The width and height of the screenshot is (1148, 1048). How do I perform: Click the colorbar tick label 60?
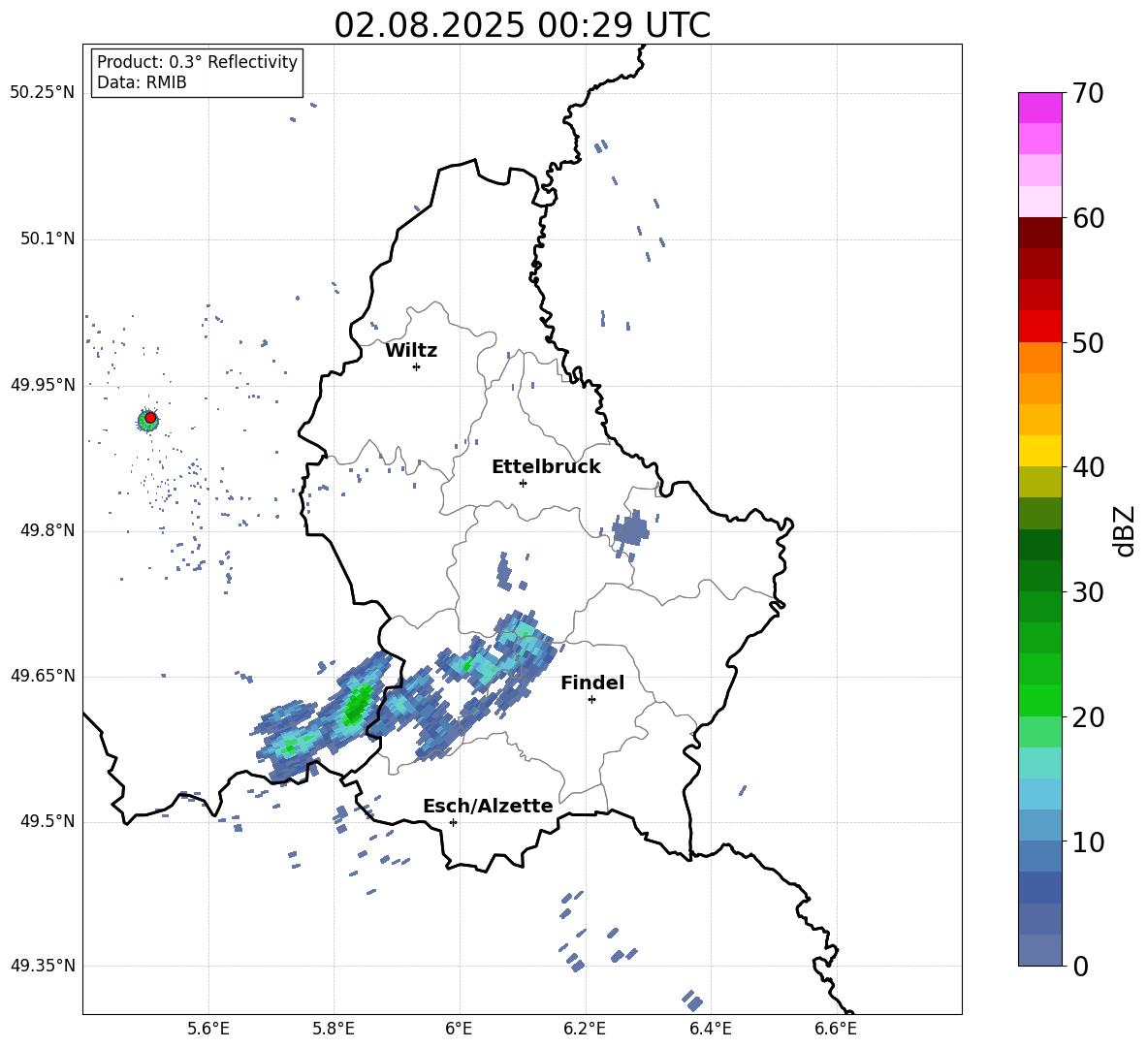(x=1088, y=218)
